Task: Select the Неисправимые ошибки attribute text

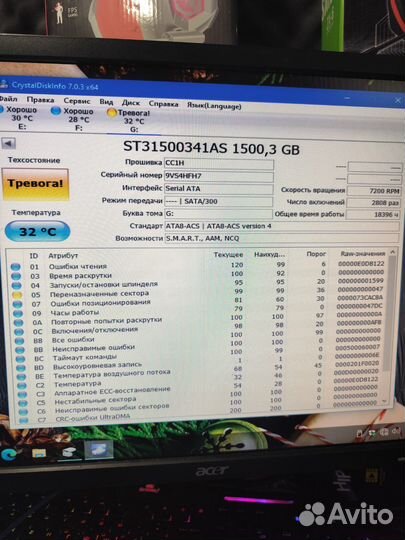Action: [93, 348]
